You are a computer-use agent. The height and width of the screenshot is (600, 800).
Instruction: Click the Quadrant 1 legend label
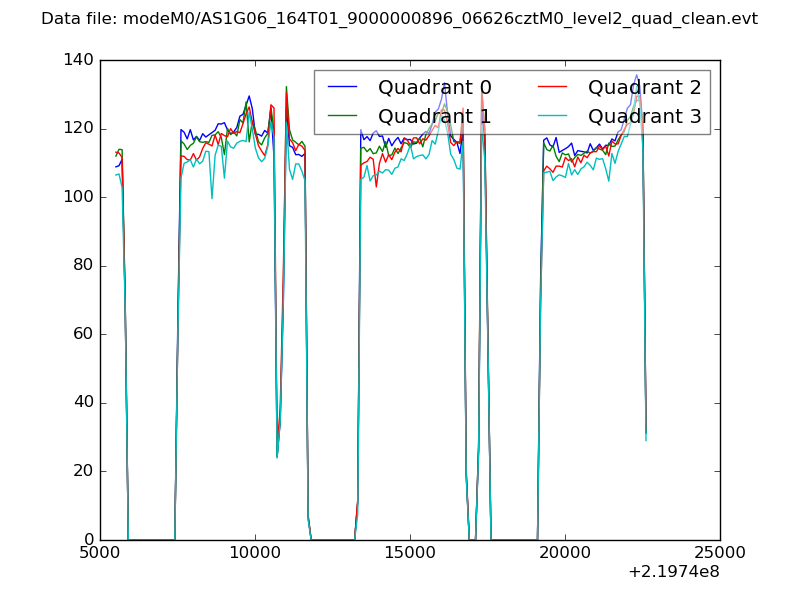coord(434,116)
